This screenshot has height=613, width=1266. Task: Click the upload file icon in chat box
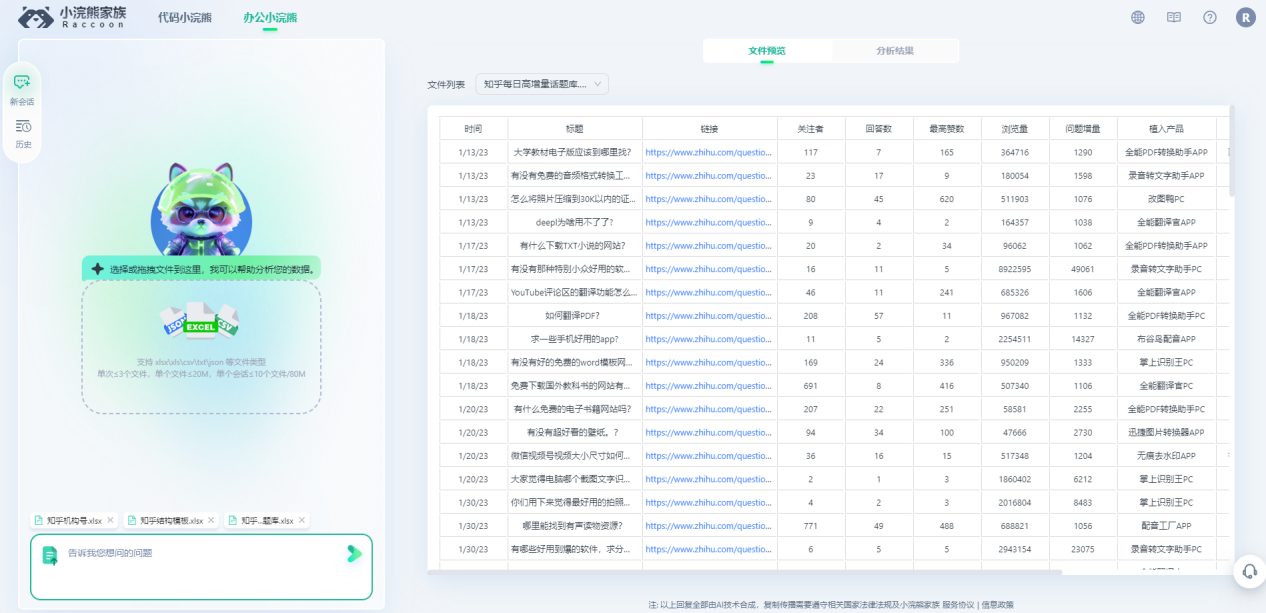50,556
